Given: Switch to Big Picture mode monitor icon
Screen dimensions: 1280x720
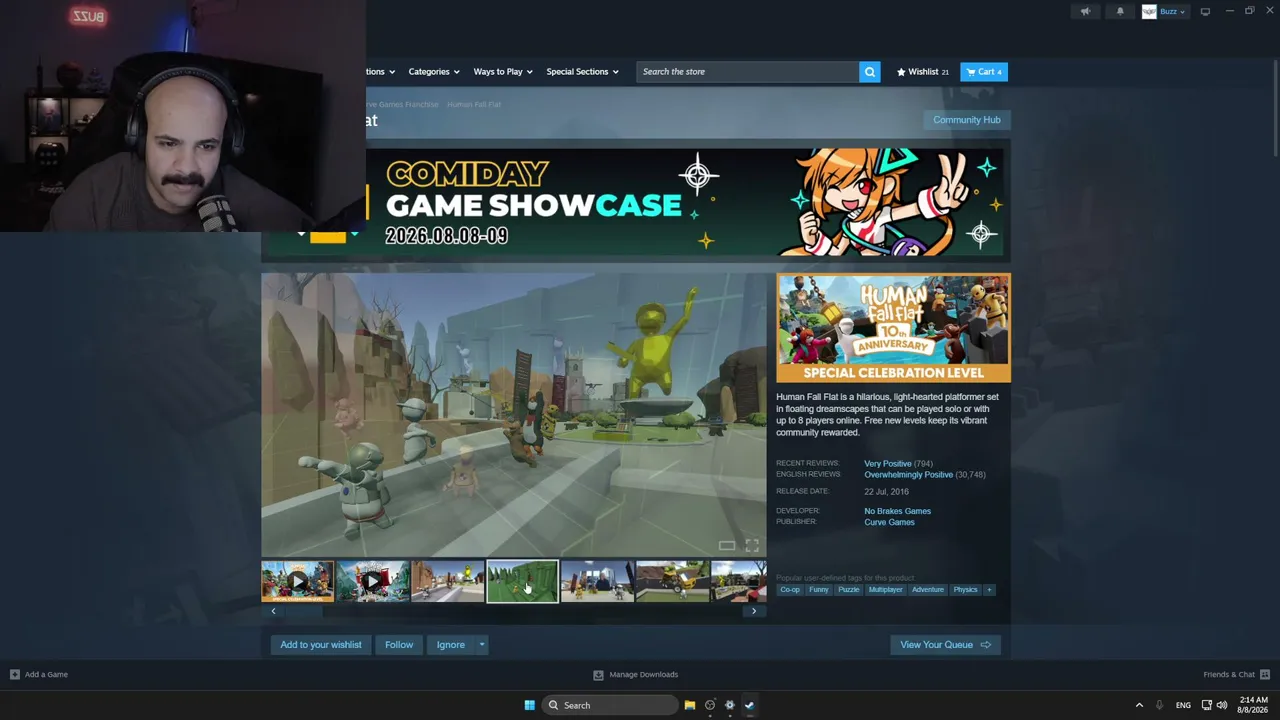Looking at the screenshot, I should pyautogui.click(x=1205, y=12).
